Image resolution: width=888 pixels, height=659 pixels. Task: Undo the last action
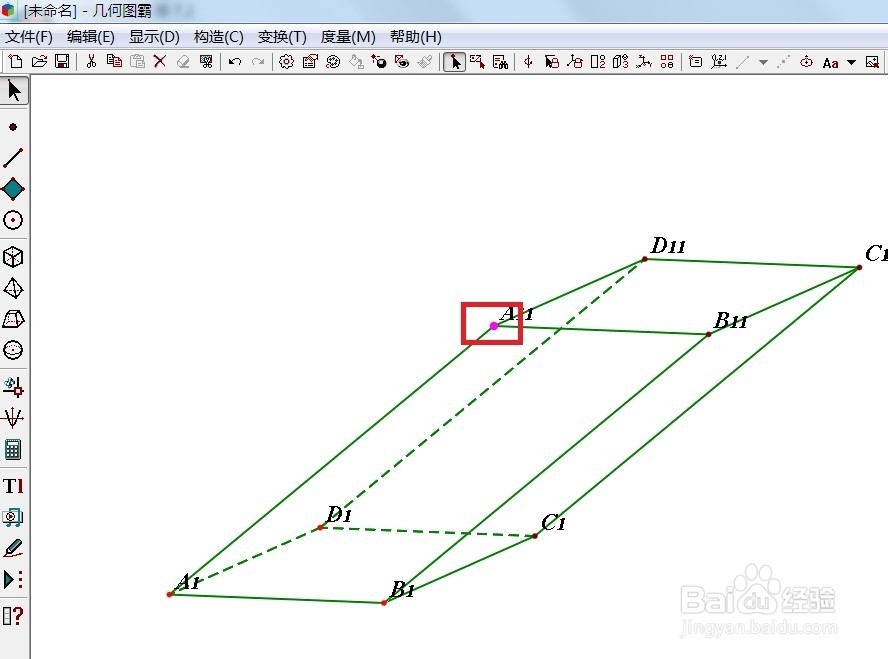coord(235,61)
